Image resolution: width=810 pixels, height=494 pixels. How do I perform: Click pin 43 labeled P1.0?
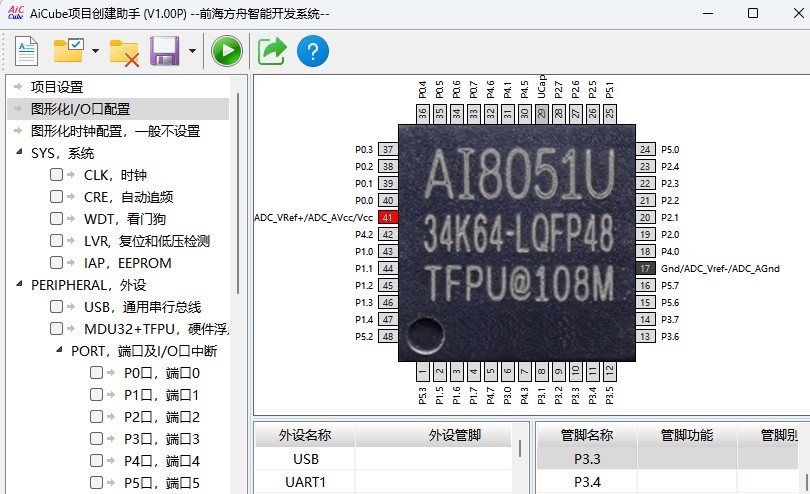coord(388,251)
